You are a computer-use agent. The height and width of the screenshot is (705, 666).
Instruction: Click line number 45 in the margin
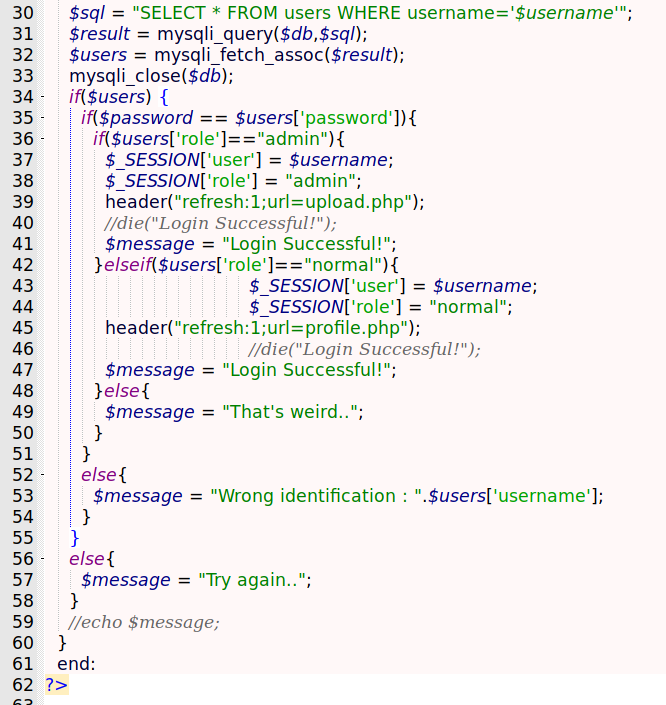tap(23, 328)
